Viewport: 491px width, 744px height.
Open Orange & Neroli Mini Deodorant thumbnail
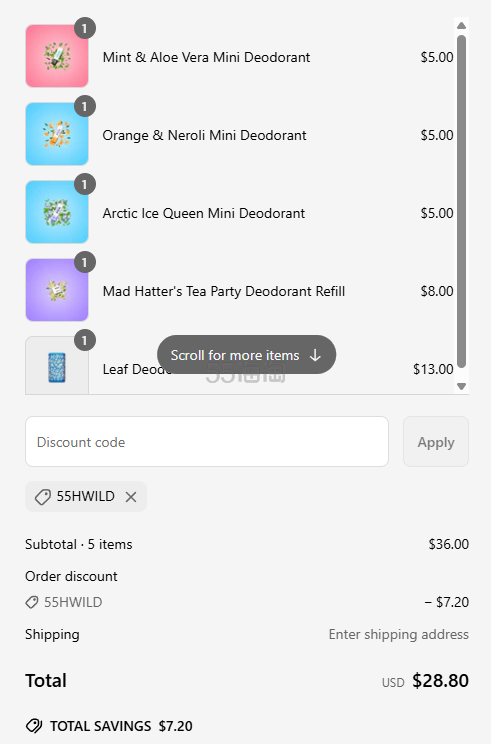pos(57,134)
